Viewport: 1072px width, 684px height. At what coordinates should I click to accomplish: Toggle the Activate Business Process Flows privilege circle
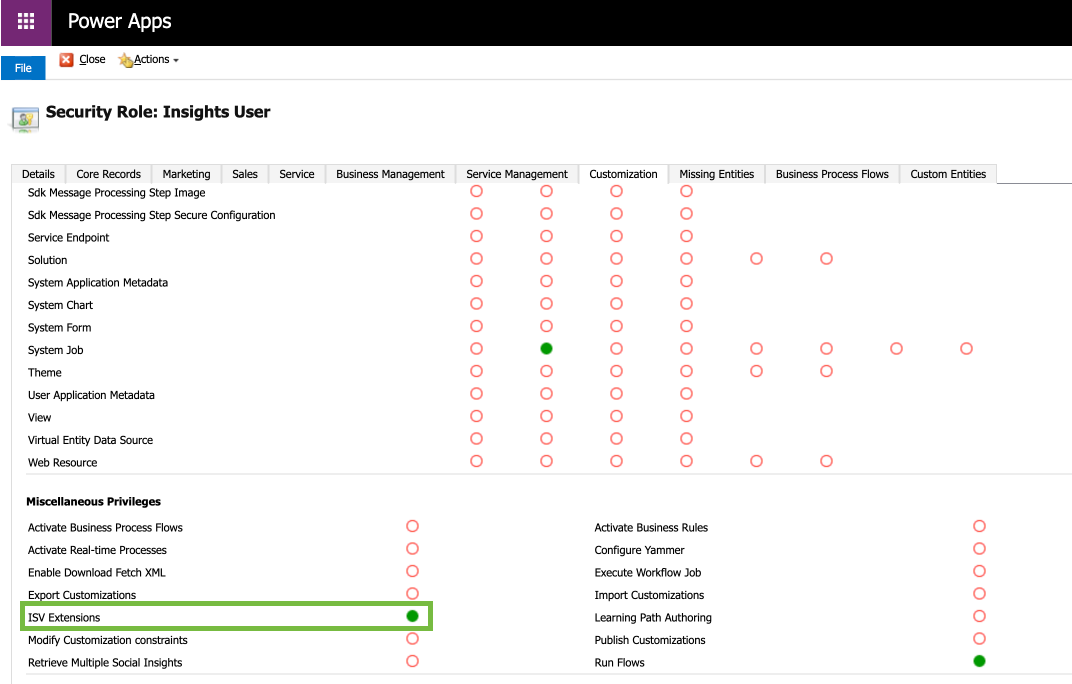pyautogui.click(x=412, y=526)
